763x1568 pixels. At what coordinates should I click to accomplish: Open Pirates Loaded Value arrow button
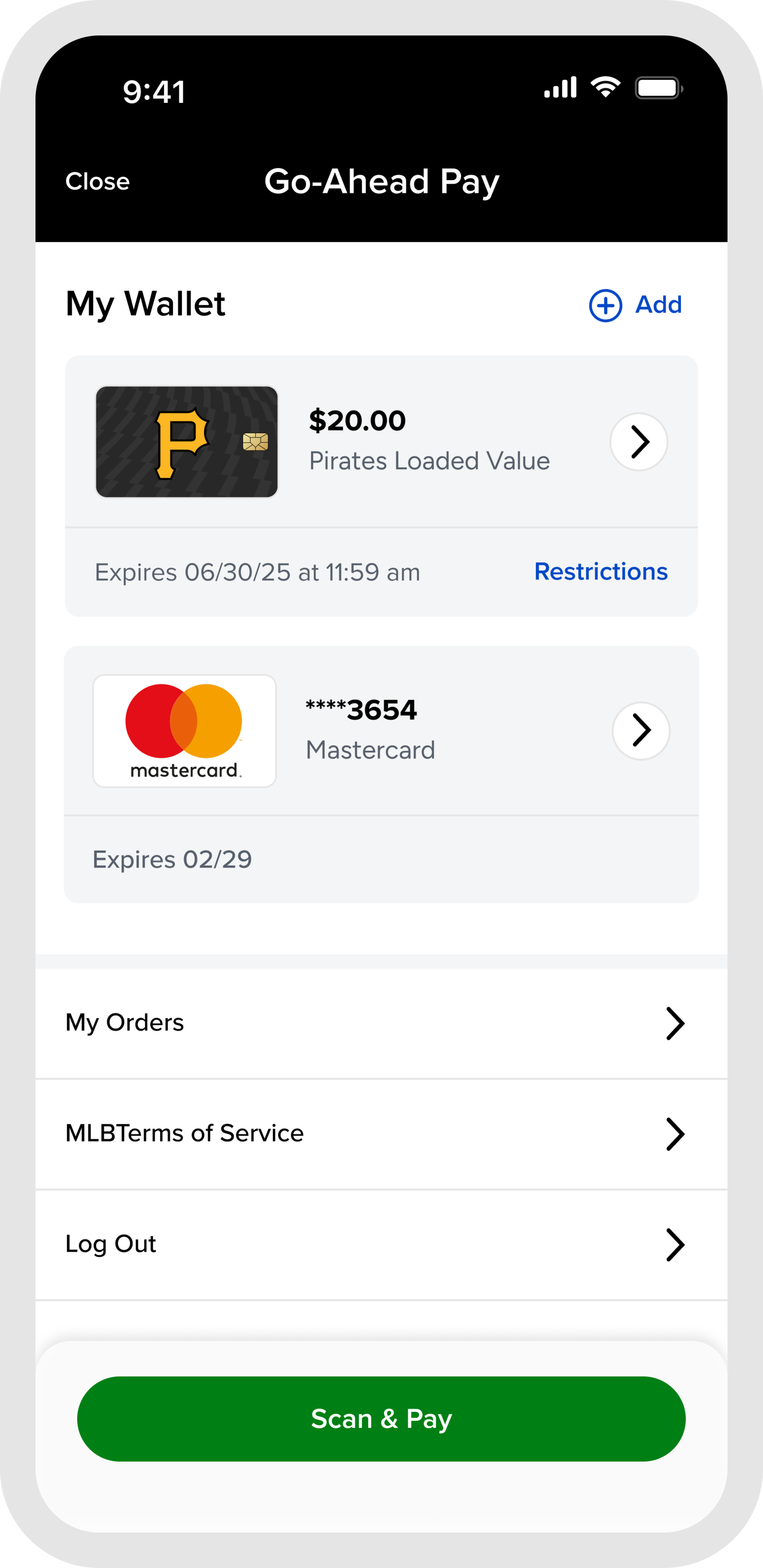pos(639,442)
